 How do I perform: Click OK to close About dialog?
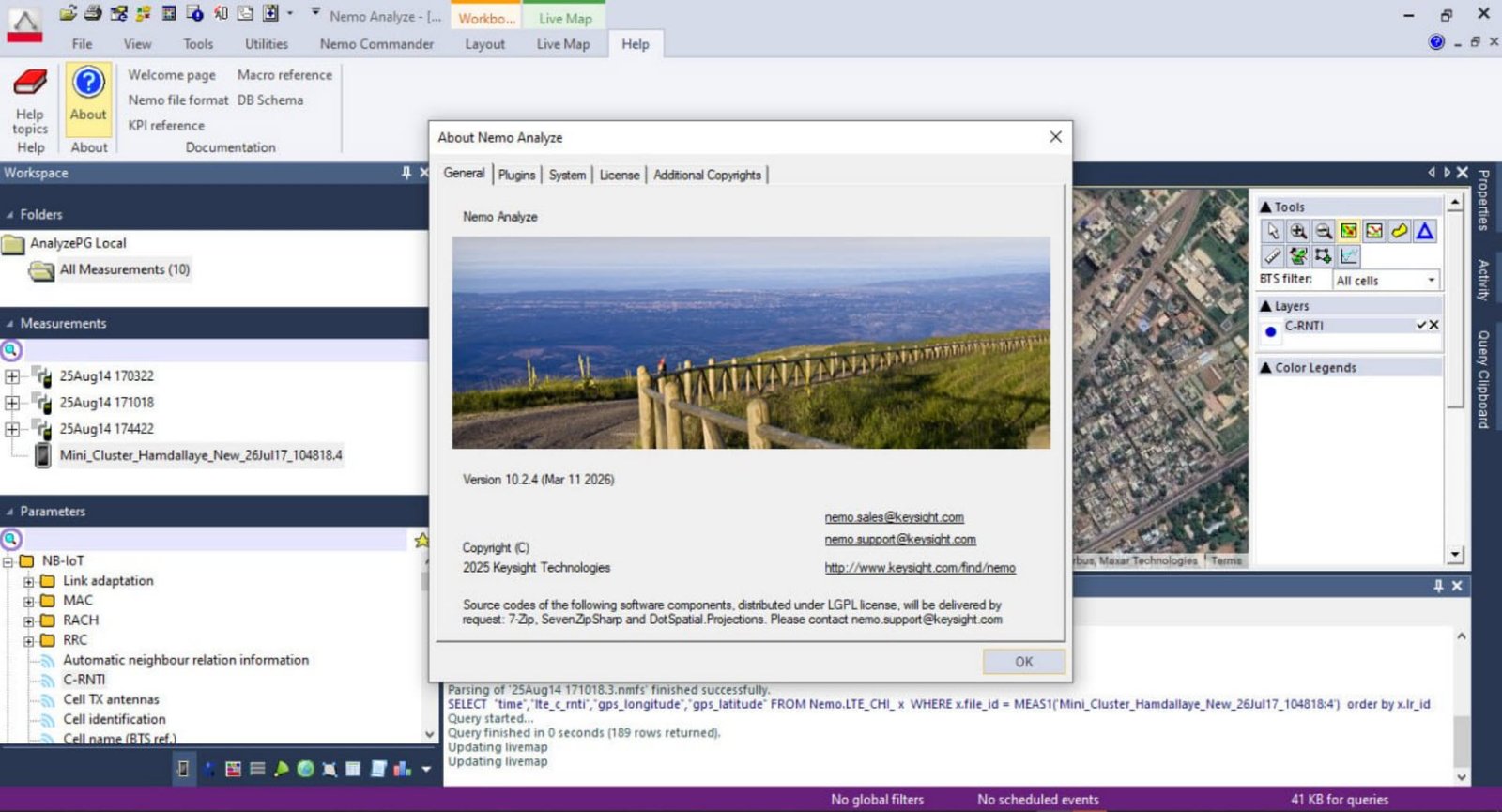point(1024,662)
